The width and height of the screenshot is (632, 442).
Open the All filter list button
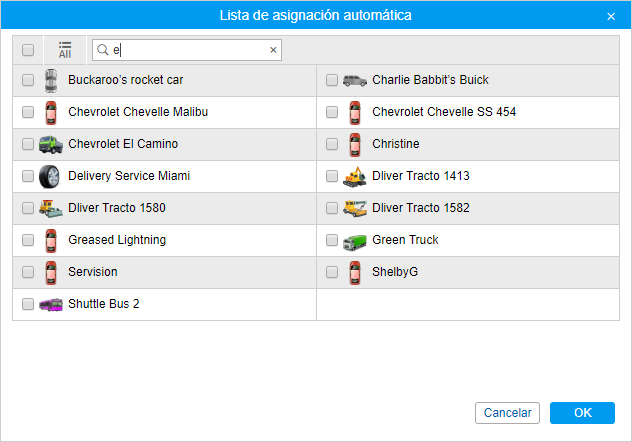click(65, 50)
